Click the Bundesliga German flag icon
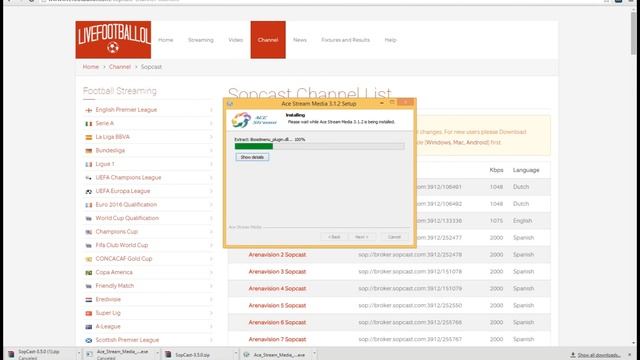The height and width of the screenshot is (360, 640). click(x=89, y=151)
